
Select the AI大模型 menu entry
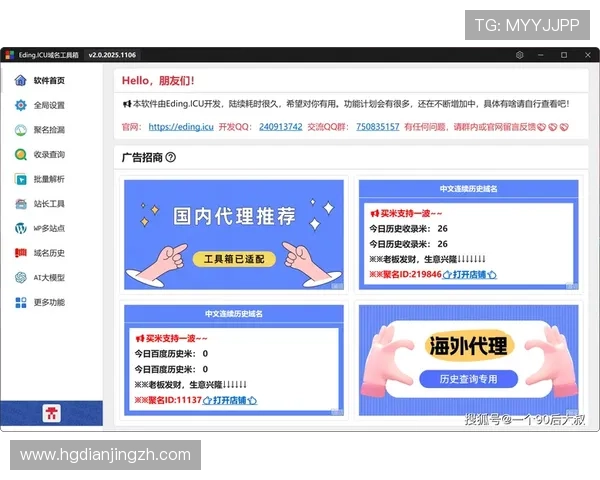coord(49,278)
